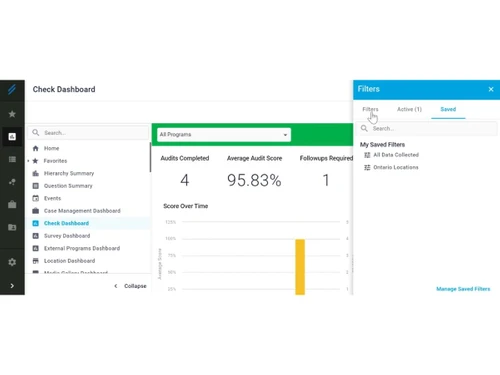Open the All Programs dropdown
This screenshot has width=500, height=375.
click(x=224, y=135)
